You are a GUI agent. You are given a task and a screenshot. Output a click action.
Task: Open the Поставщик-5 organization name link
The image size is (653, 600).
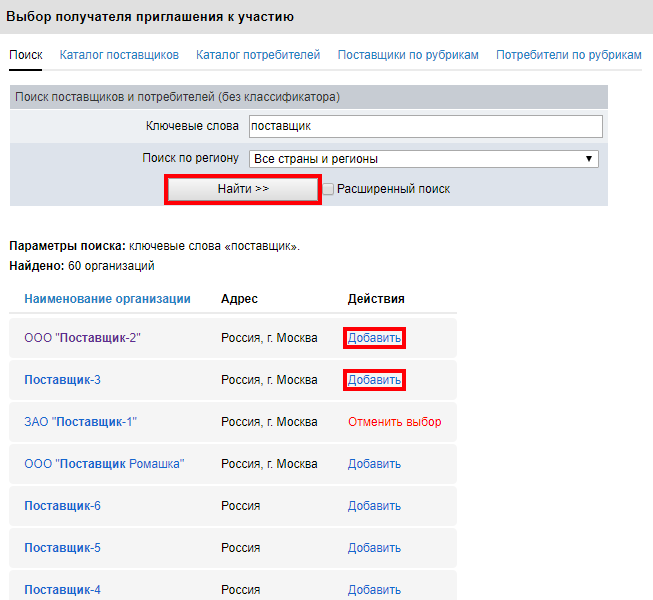click(62, 548)
